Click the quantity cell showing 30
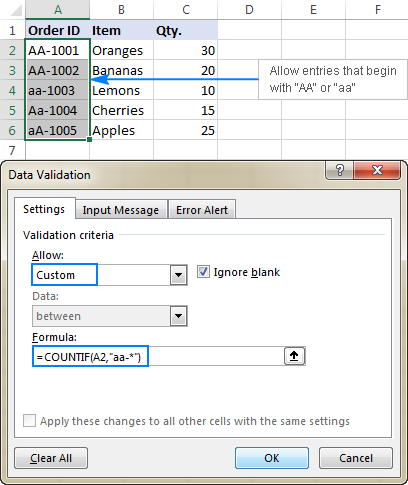 tap(186, 50)
